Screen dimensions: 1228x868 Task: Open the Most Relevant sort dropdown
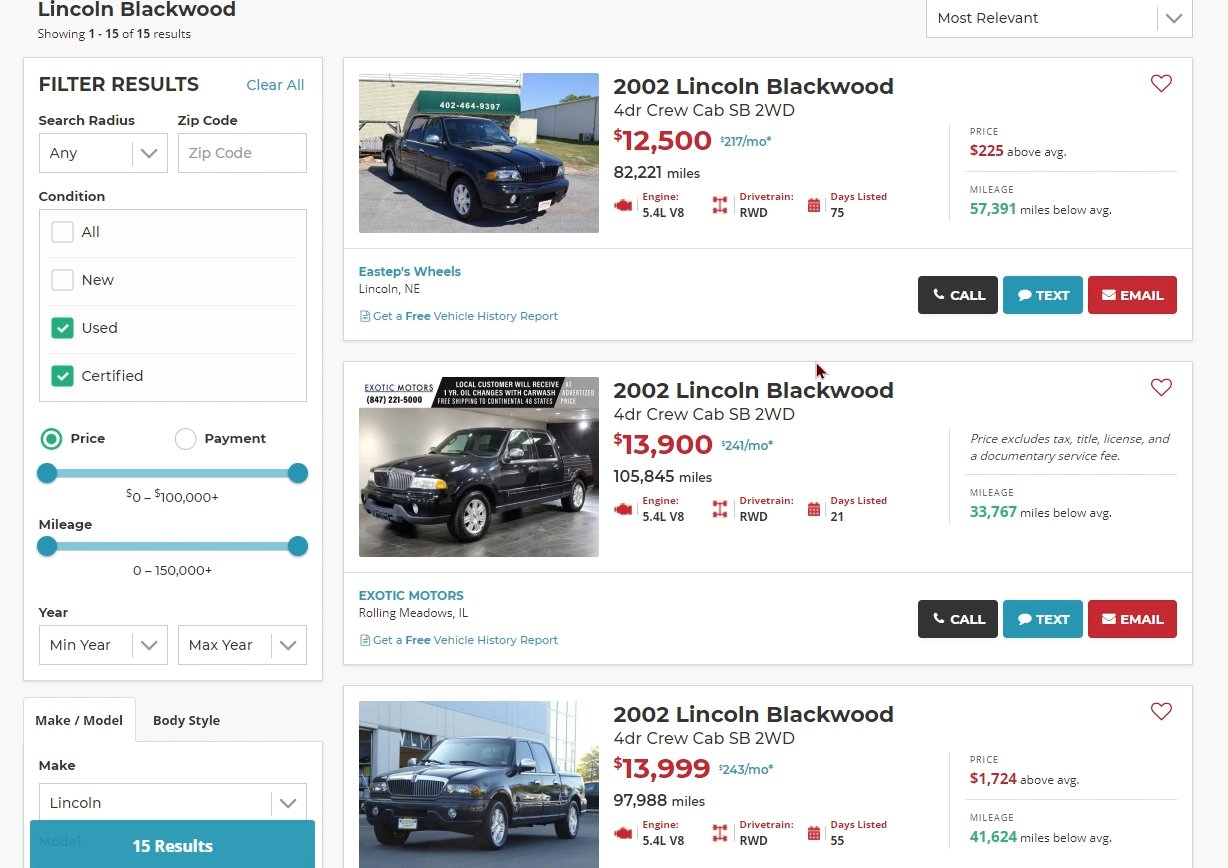1059,18
